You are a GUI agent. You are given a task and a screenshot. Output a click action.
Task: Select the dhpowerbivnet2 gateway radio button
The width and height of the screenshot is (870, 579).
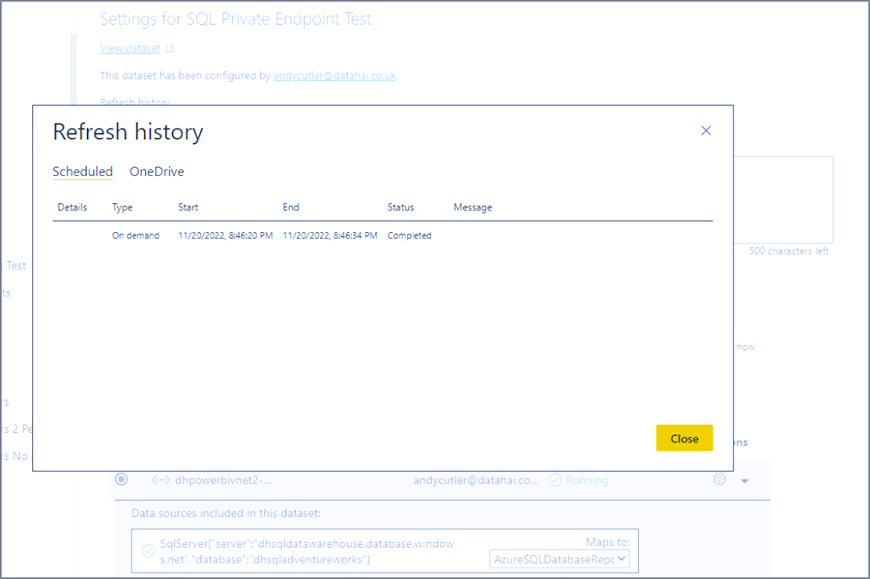pyautogui.click(x=121, y=479)
